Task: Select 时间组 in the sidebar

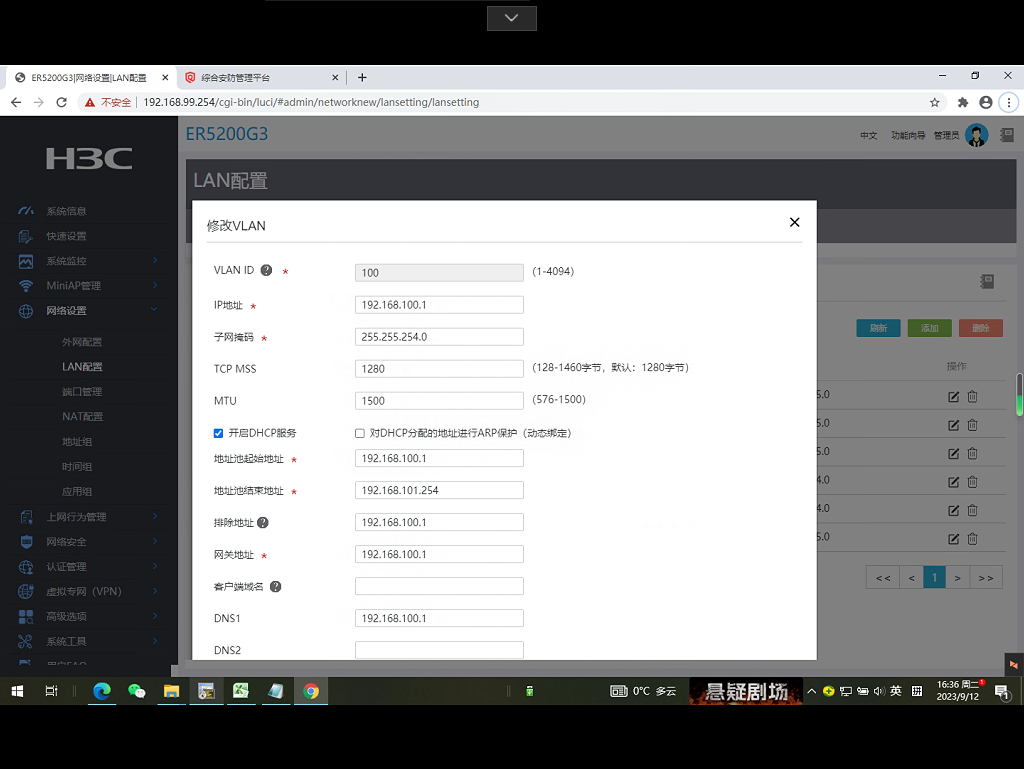Action: click(x=77, y=467)
